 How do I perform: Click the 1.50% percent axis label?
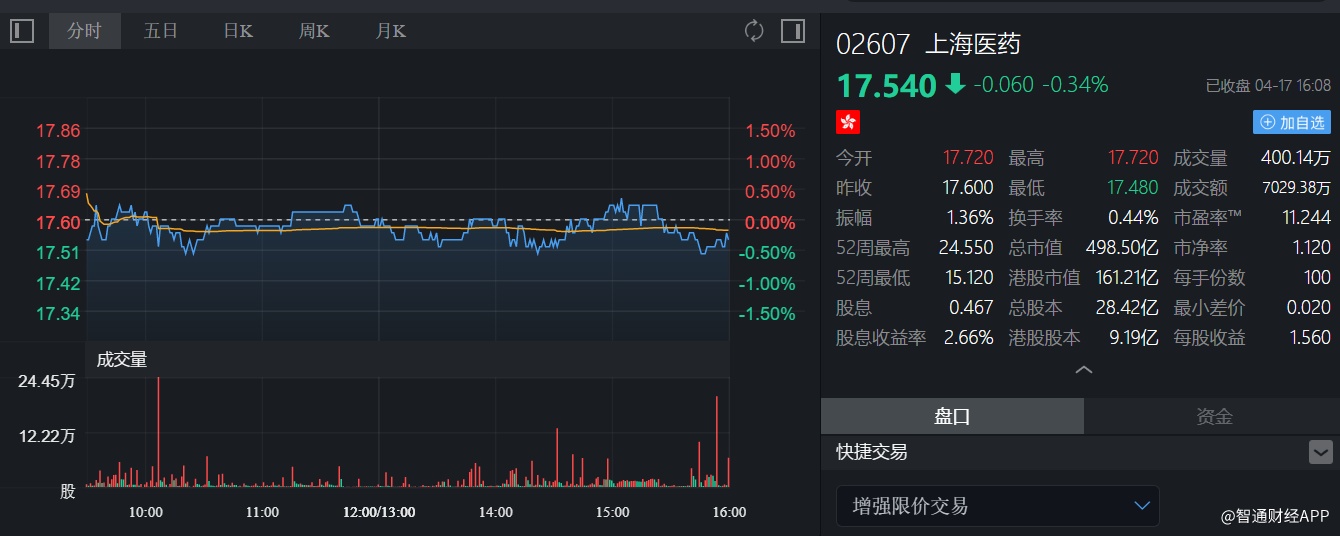click(770, 131)
